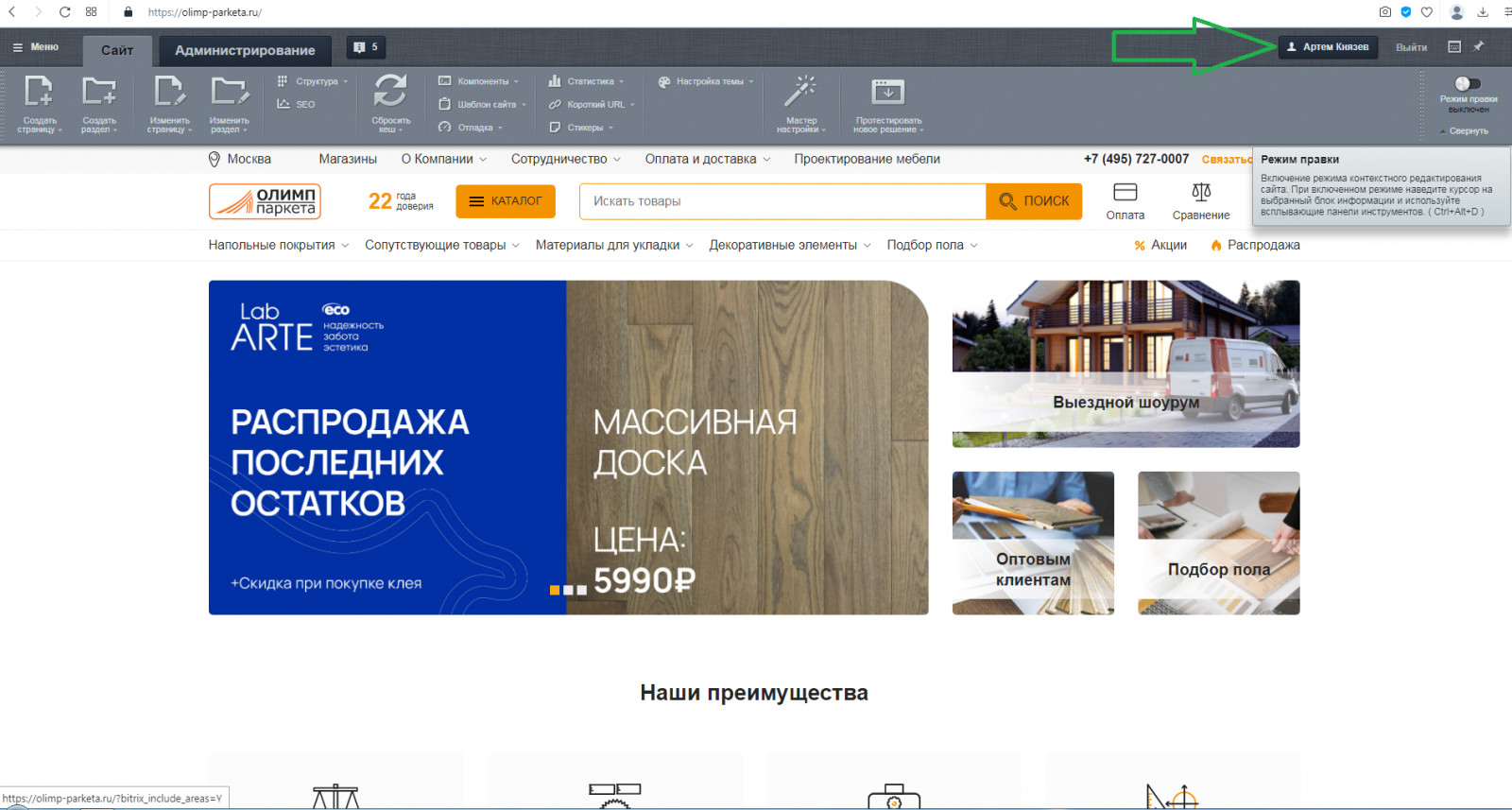Image resolution: width=1512 pixels, height=810 pixels.
Task: Expand the Стикеры dropdown
Action: [x=581, y=127]
